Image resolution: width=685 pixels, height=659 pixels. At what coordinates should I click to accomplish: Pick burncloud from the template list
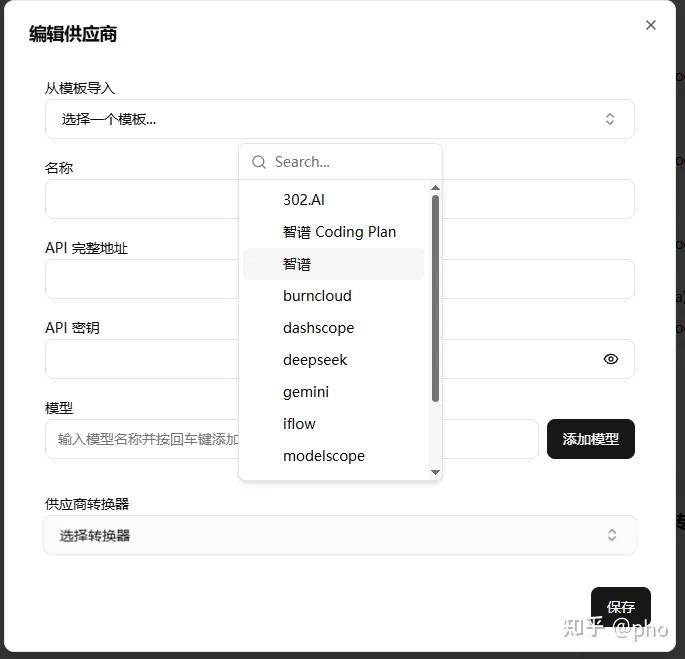[x=334, y=296]
